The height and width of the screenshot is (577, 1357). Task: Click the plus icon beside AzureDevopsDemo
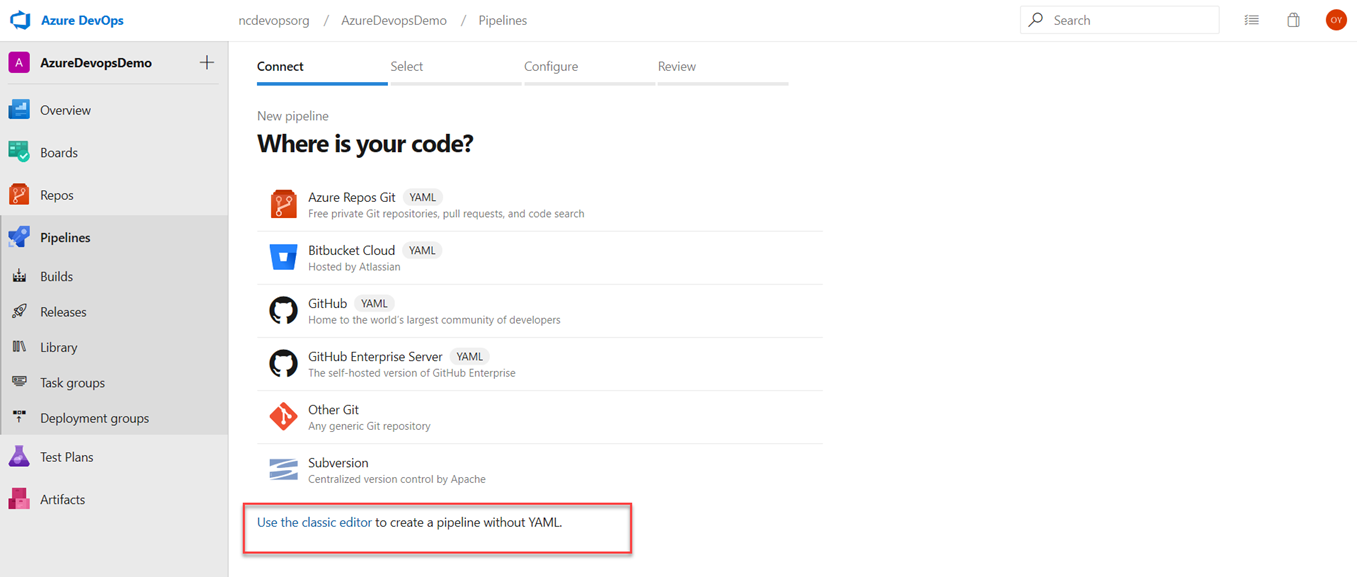pyautogui.click(x=207, y=62)
